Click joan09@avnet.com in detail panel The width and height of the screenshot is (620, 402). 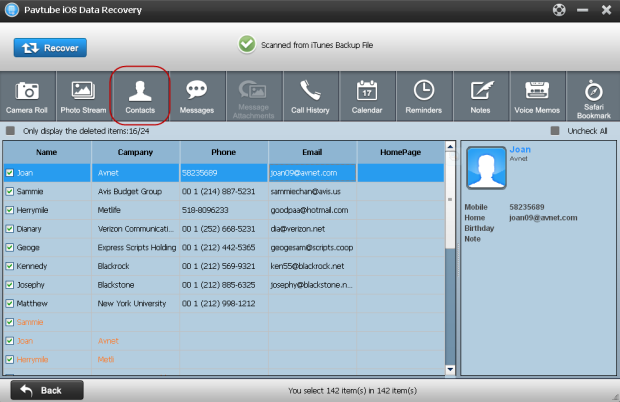(x=543, y=218)
